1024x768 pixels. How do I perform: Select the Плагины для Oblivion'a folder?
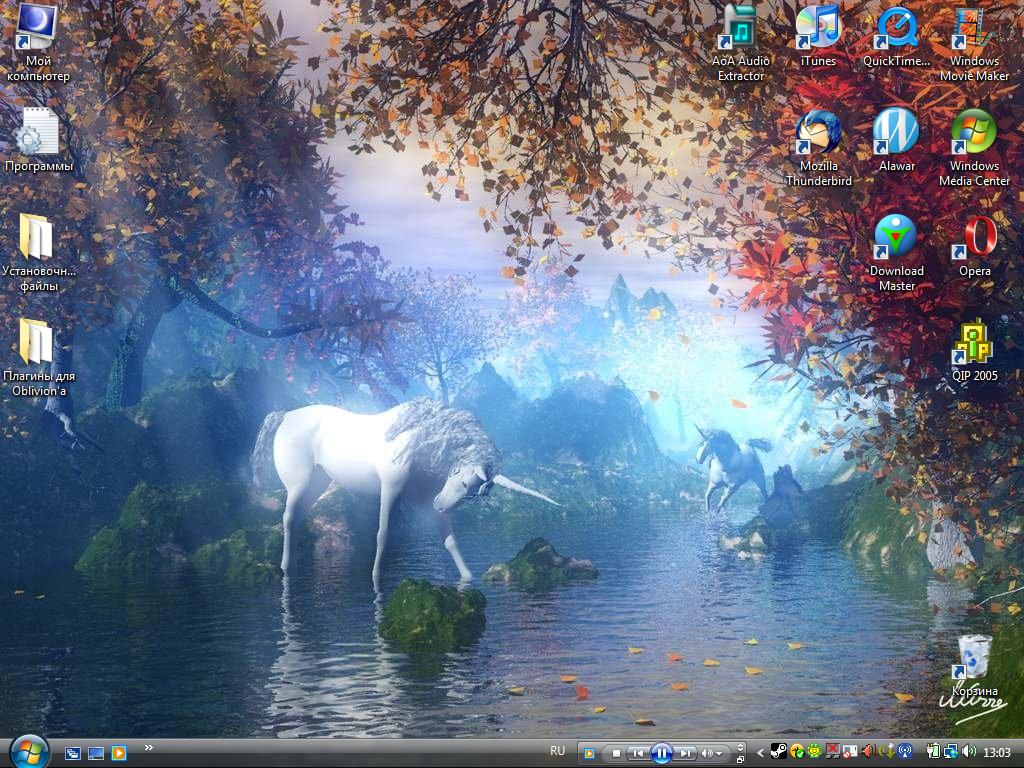(x=39, y=357)
